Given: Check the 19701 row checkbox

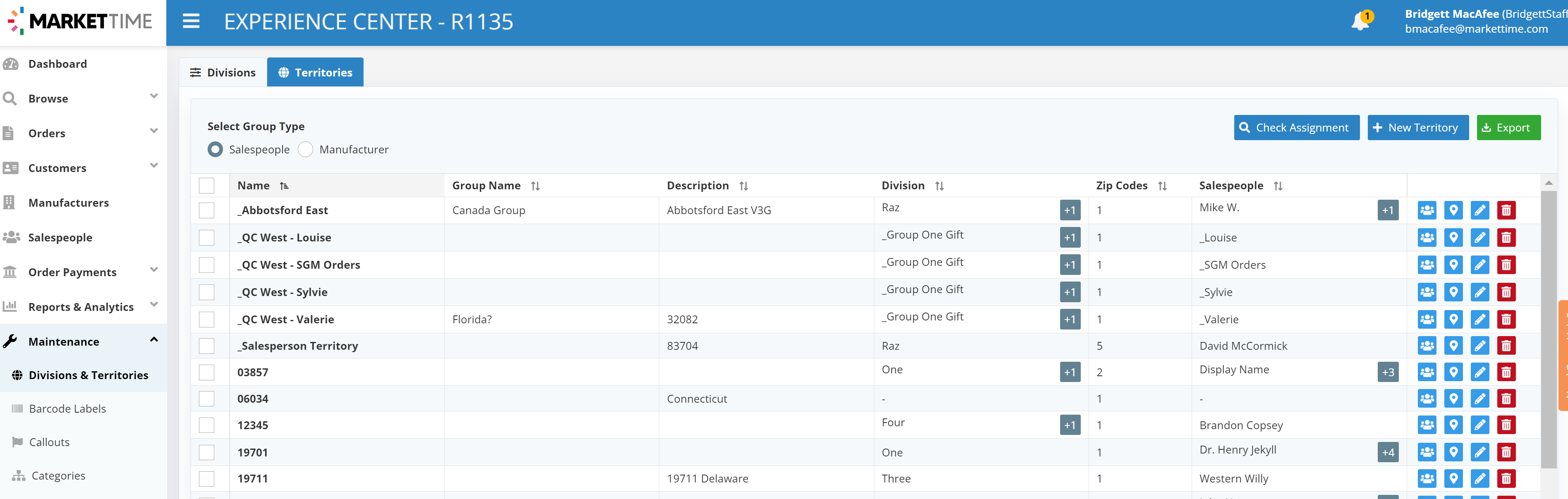Looking at the screenshot, I should (x=207, y=453).
